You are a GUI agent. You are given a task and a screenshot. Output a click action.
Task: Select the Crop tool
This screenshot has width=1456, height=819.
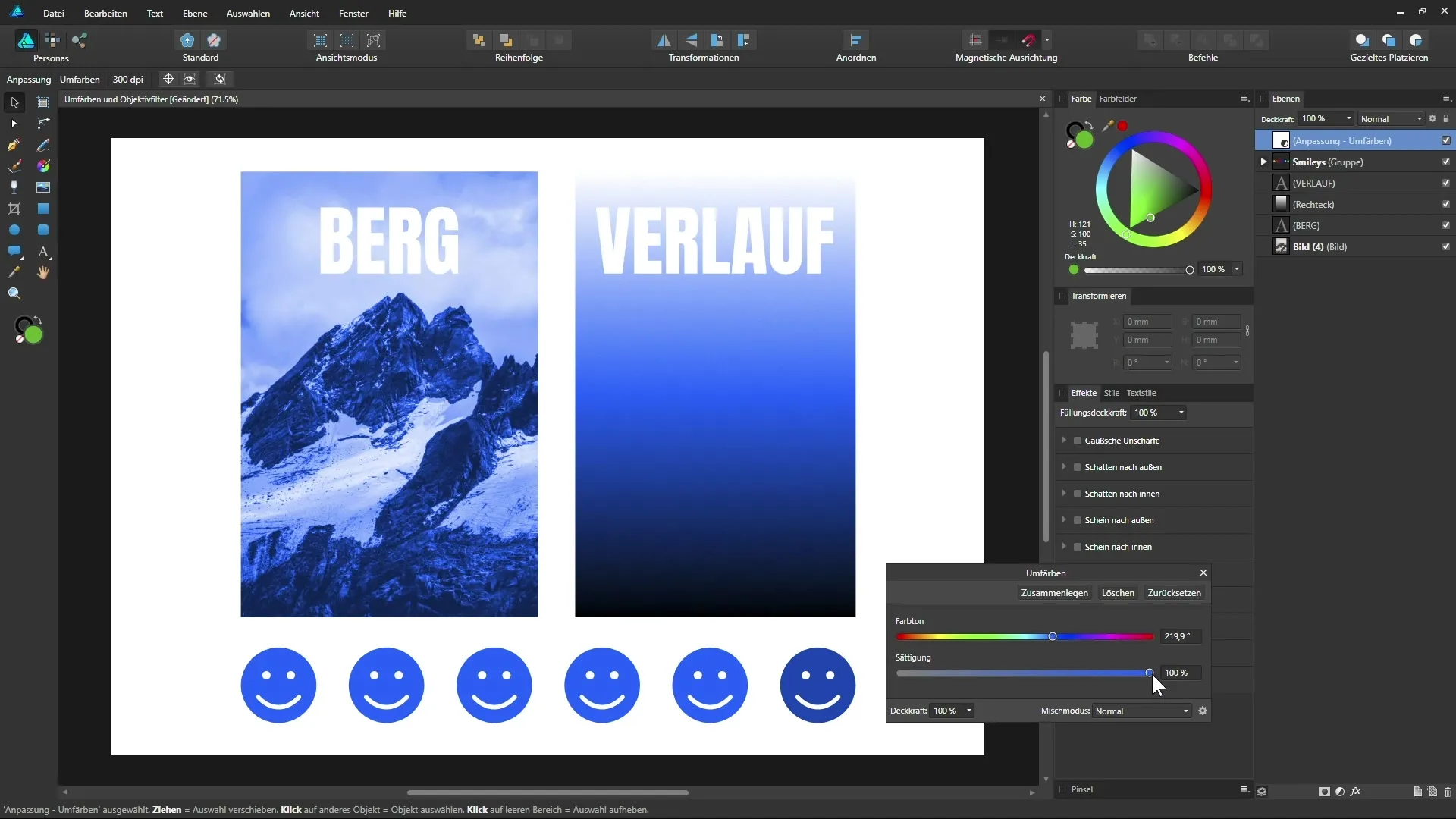(14, 209)
